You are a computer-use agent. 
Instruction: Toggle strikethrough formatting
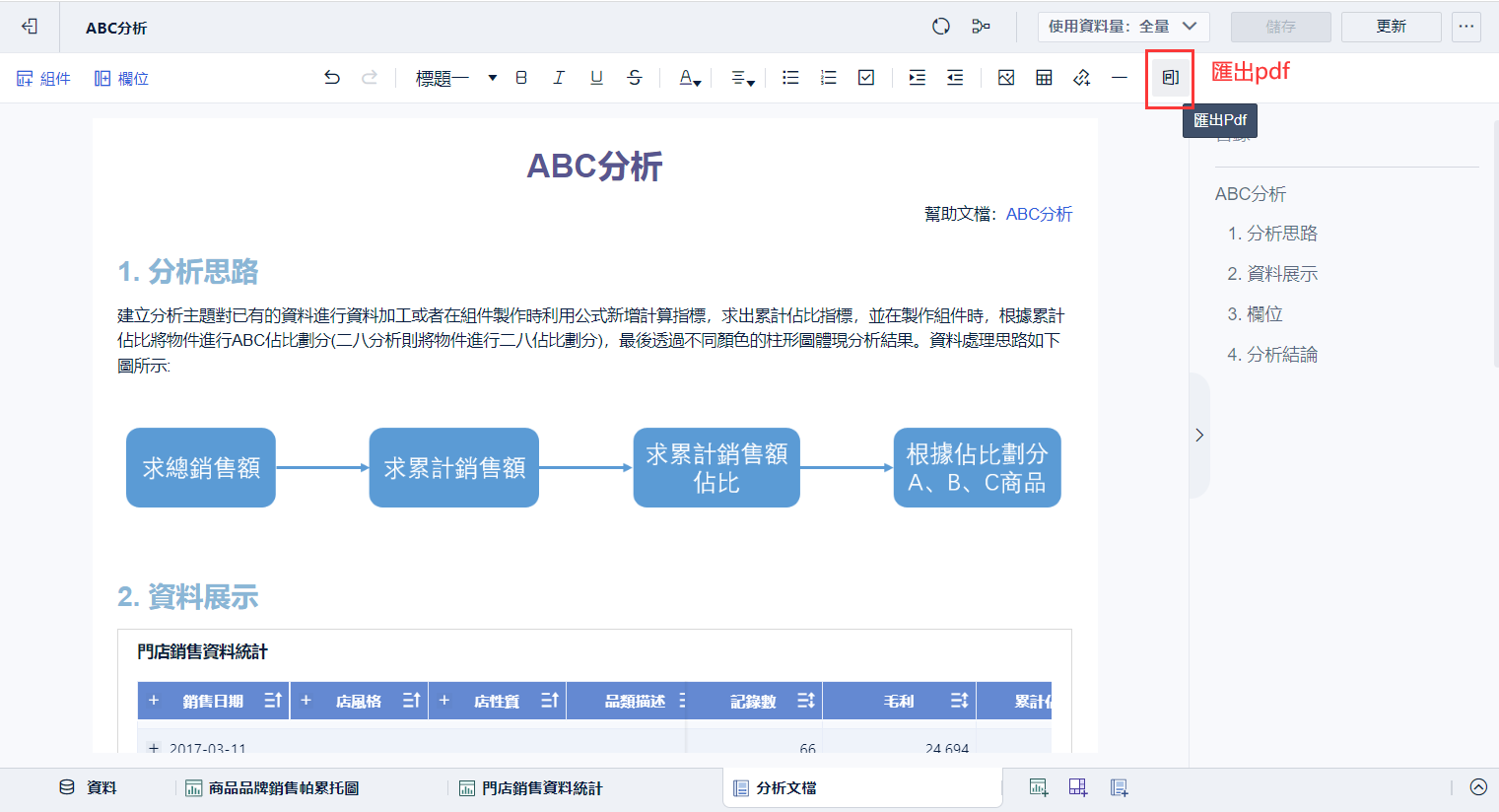[x=635, y=78]
